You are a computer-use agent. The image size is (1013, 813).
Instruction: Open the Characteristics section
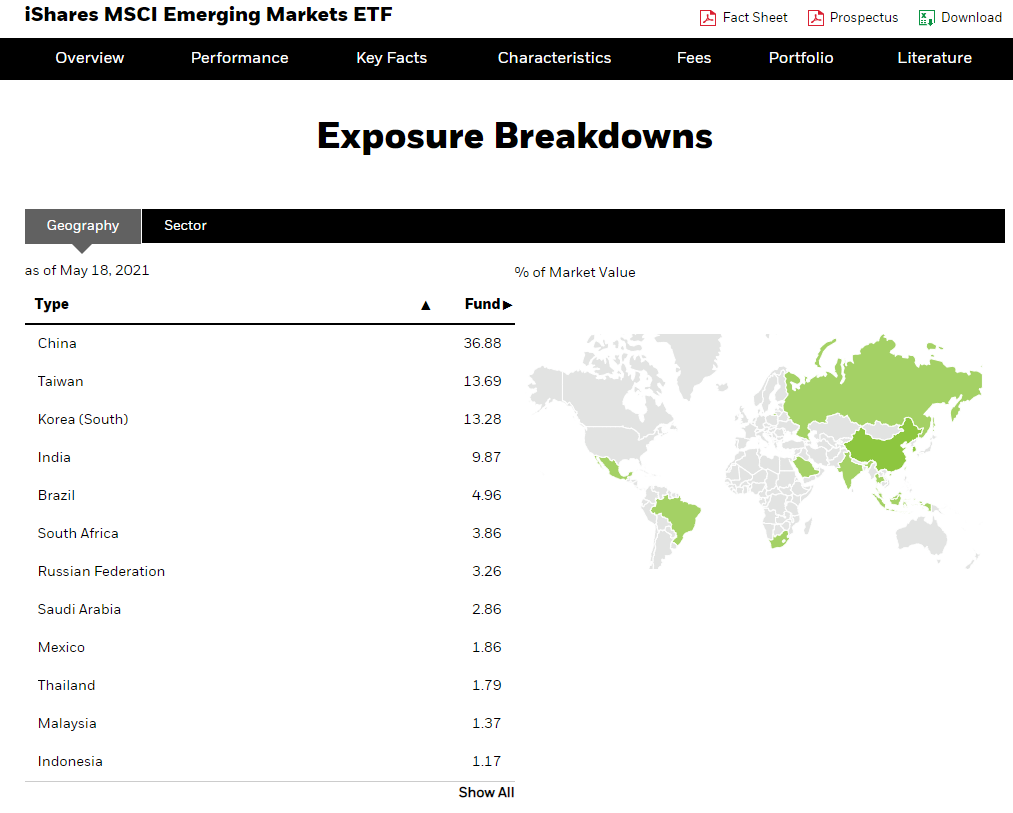pyautogui.click(x=554, y=58)
